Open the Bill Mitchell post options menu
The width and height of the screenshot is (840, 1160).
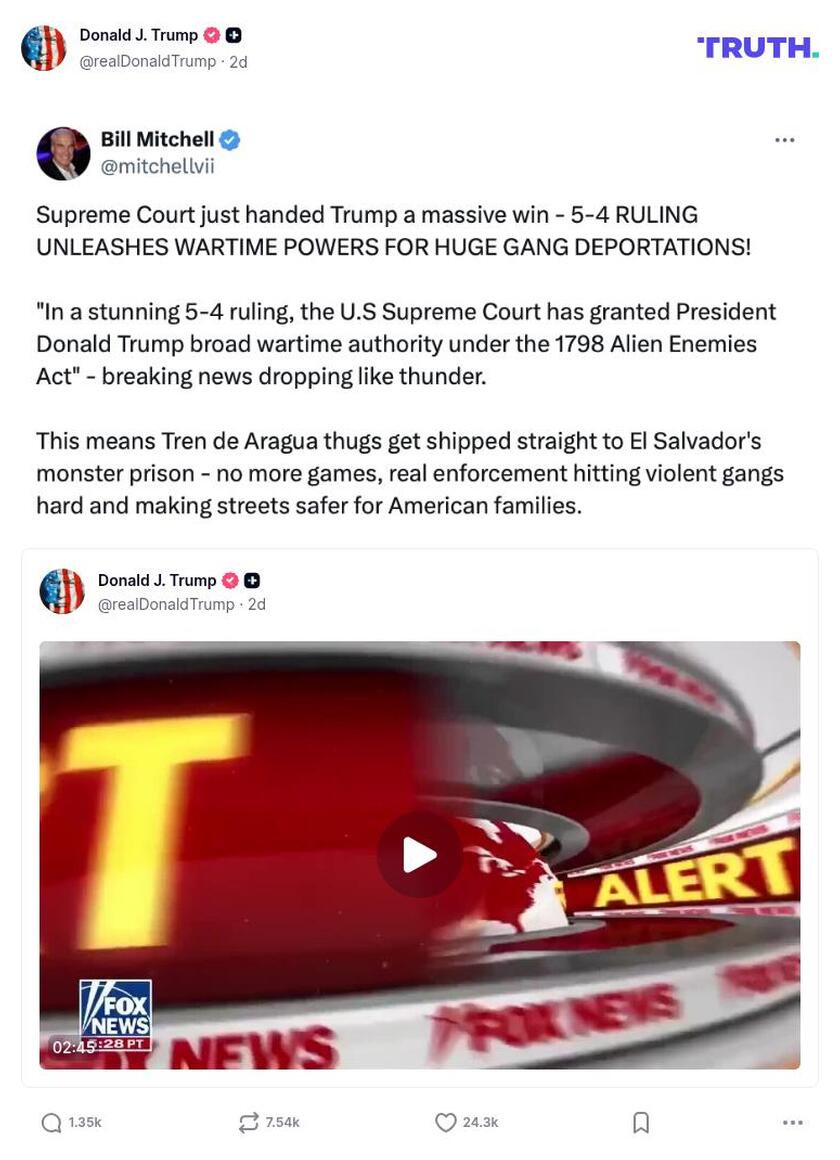point(784,140)
